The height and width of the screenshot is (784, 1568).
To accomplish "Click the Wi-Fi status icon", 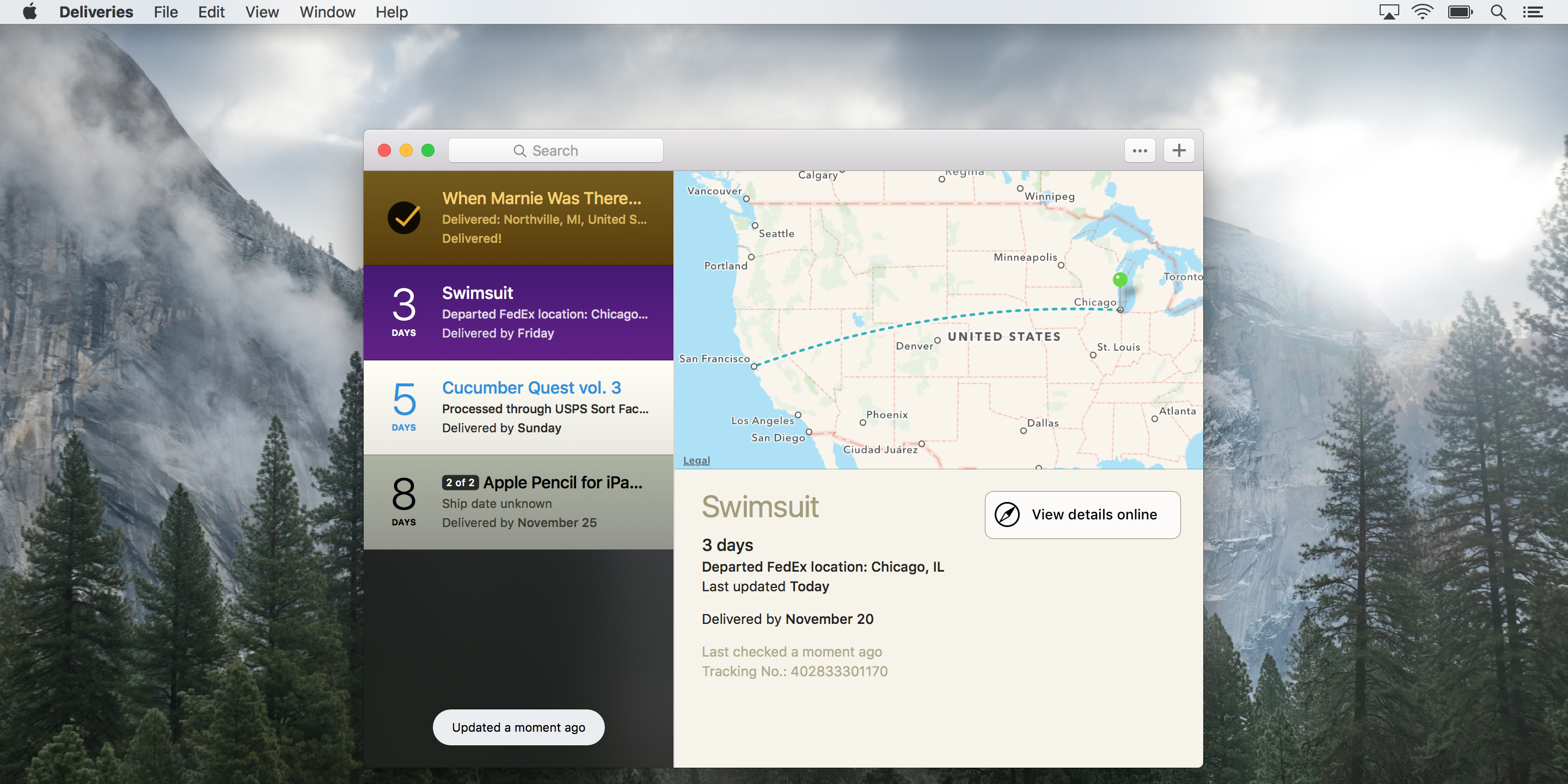I will tap(1423, 11).
